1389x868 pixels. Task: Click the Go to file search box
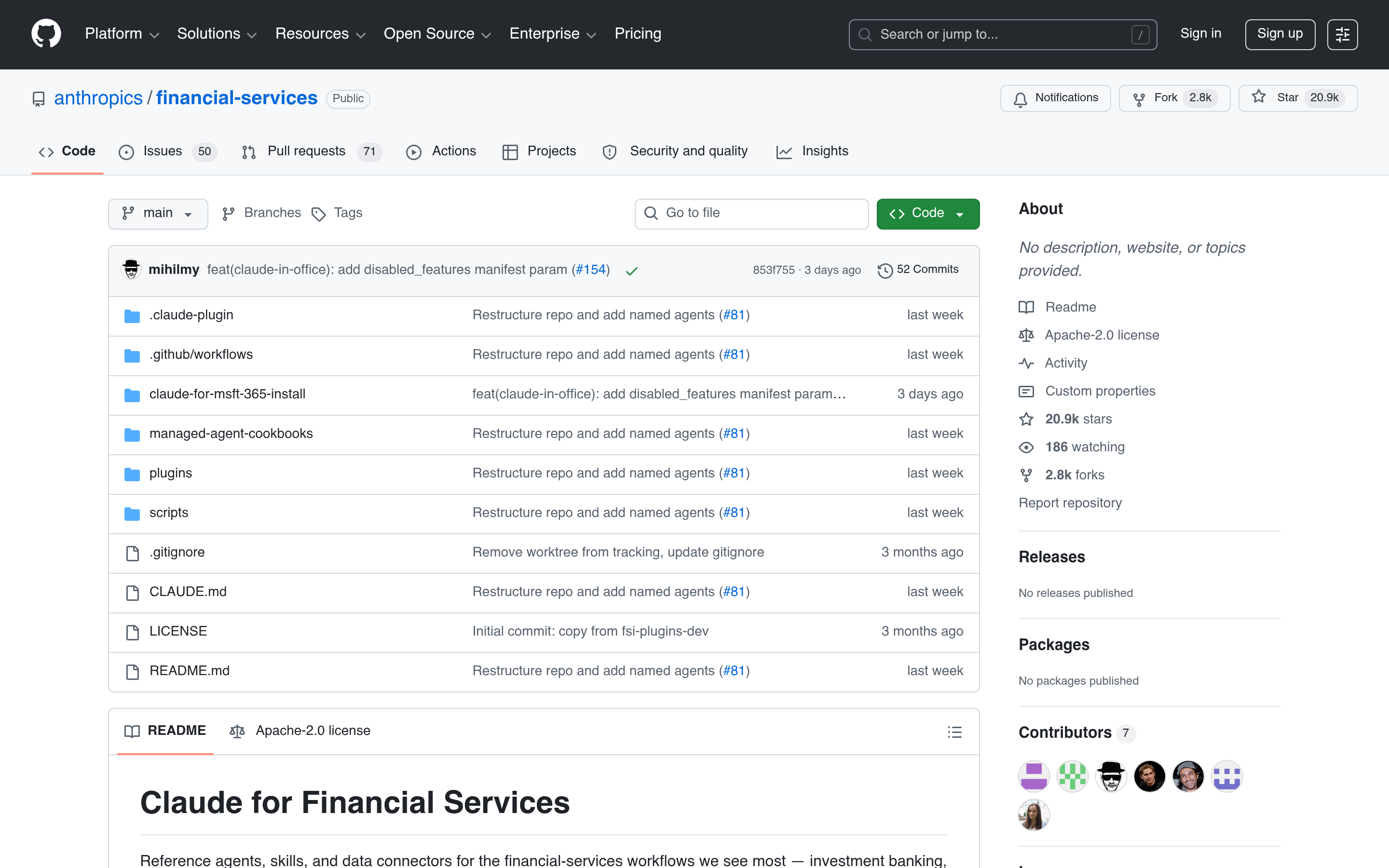point(751,214)
